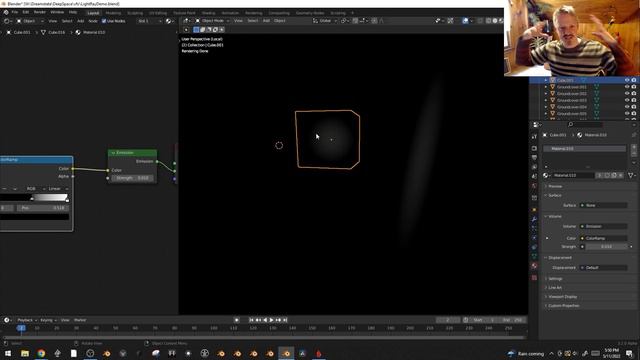This screenshot has width=640, height=360.
Task: Collapse the Surface panel
Action: tap(554, 196)
